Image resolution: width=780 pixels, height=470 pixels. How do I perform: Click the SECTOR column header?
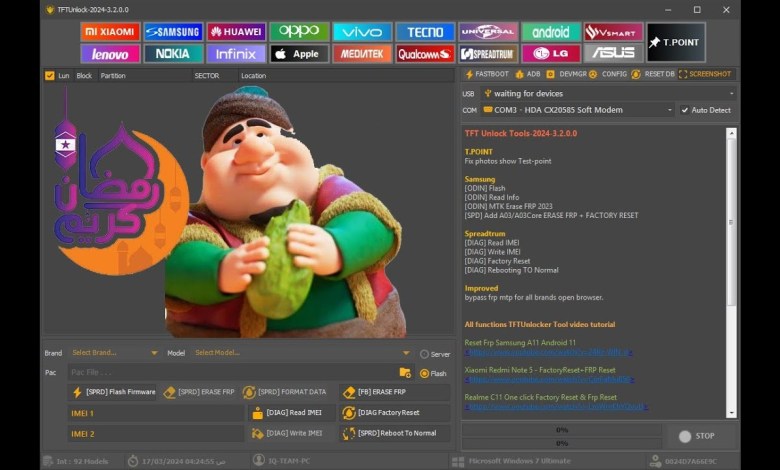coord(207,76)
